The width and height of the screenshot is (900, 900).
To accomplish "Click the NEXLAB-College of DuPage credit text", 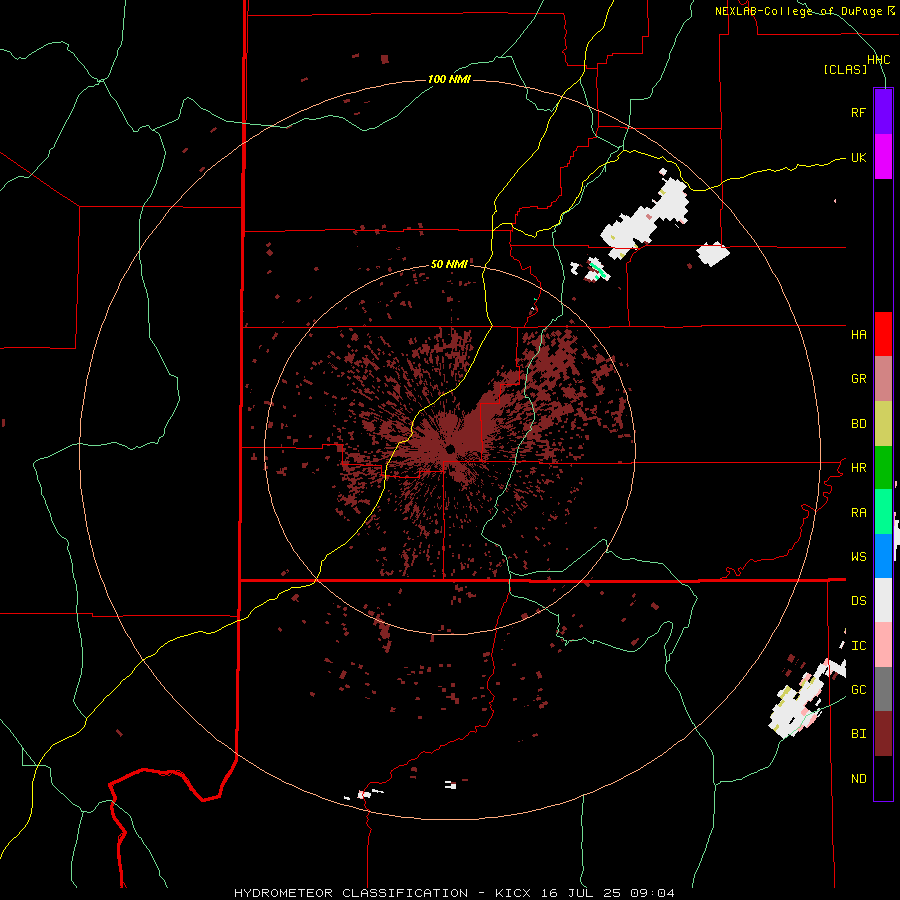I will (798, 11).
